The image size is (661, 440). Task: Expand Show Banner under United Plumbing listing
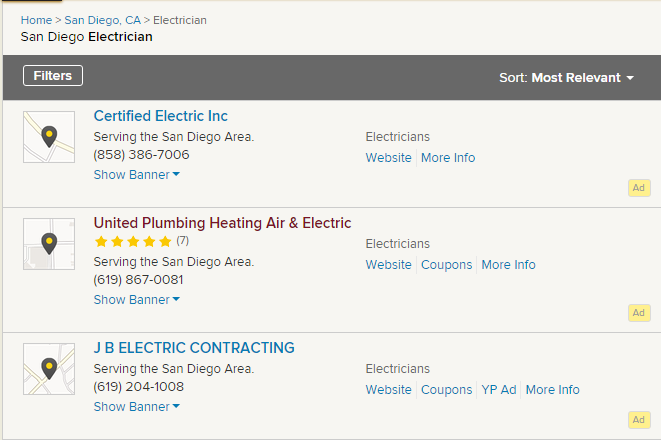[x=136, y=300]
